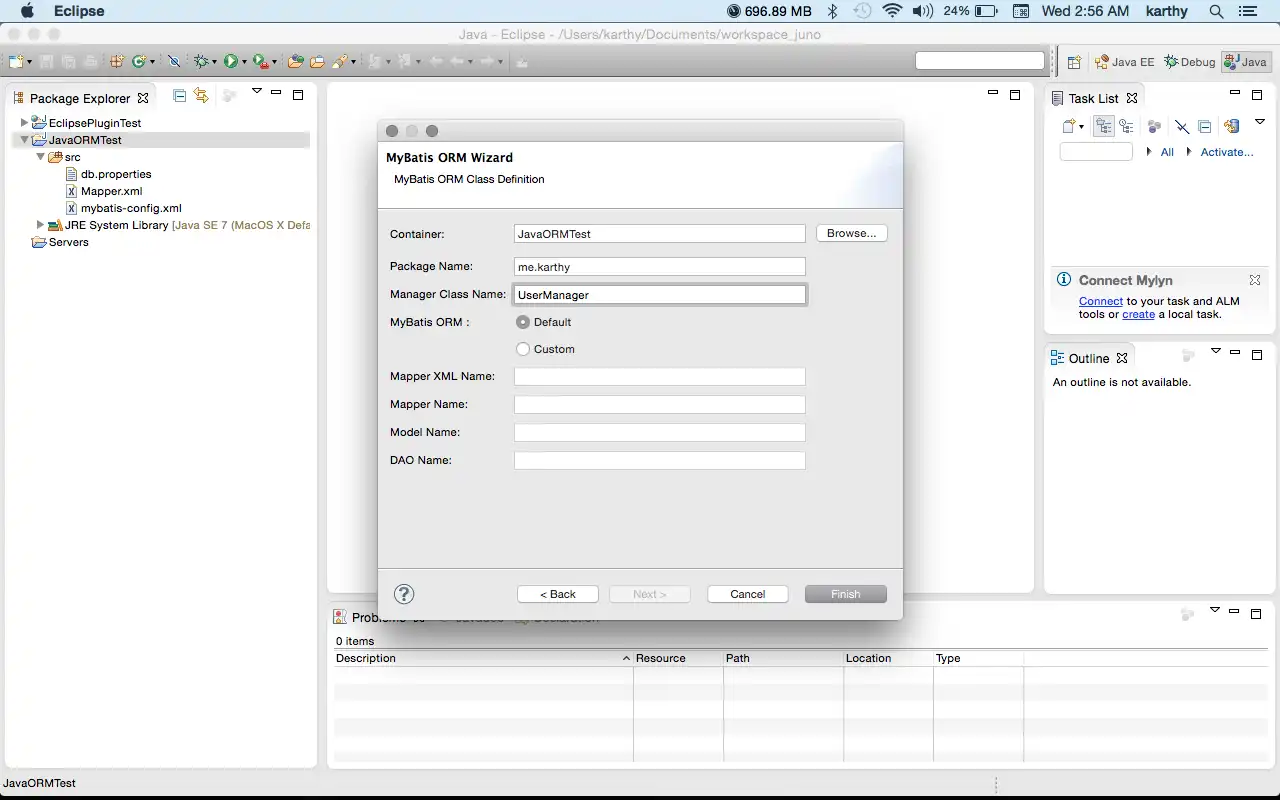This screenshot has height=800, width=1280.
Task: Click the Container input field
Action: [659, 234]
